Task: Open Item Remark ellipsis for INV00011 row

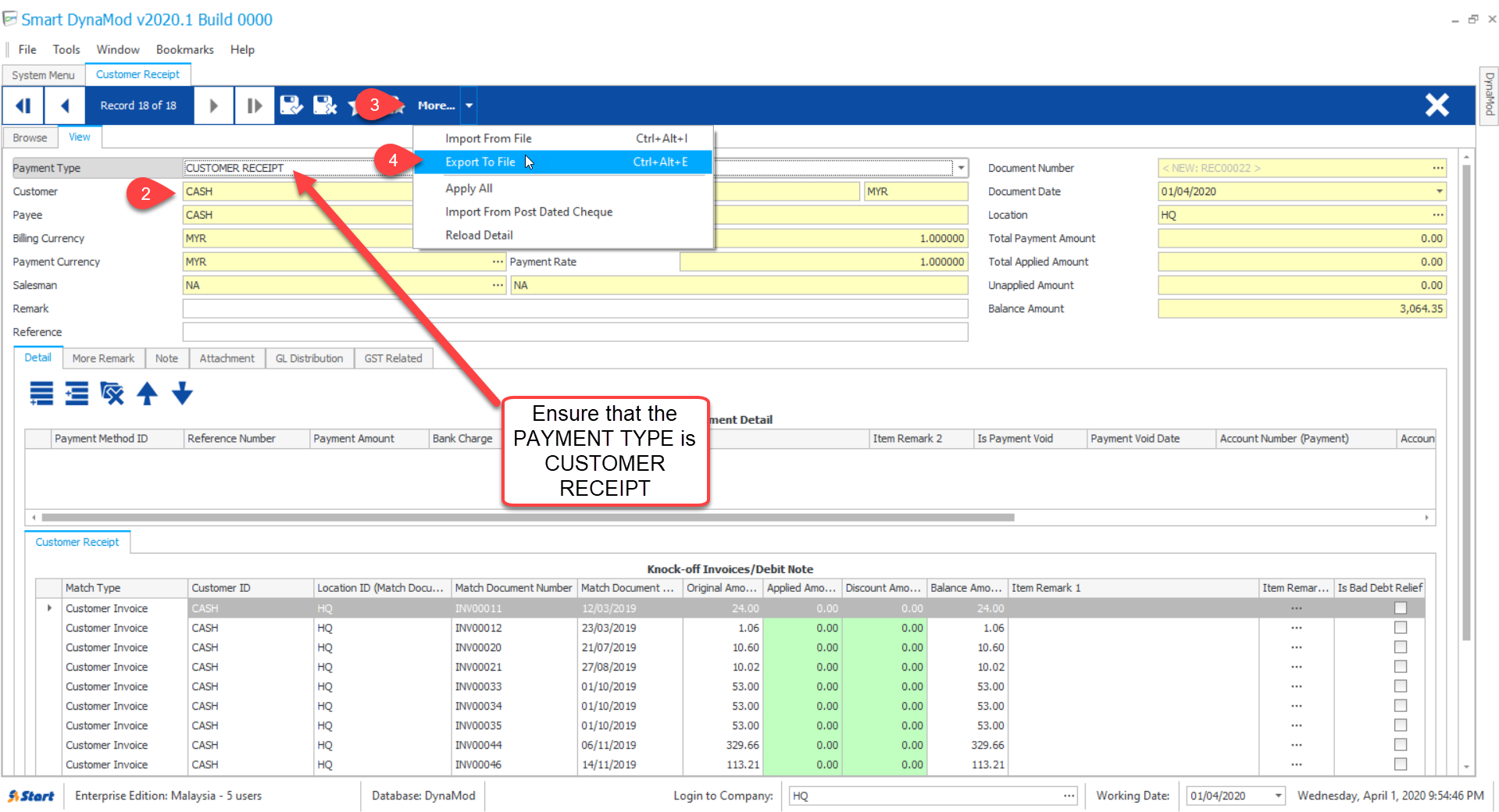Action: click(1296, 608)
